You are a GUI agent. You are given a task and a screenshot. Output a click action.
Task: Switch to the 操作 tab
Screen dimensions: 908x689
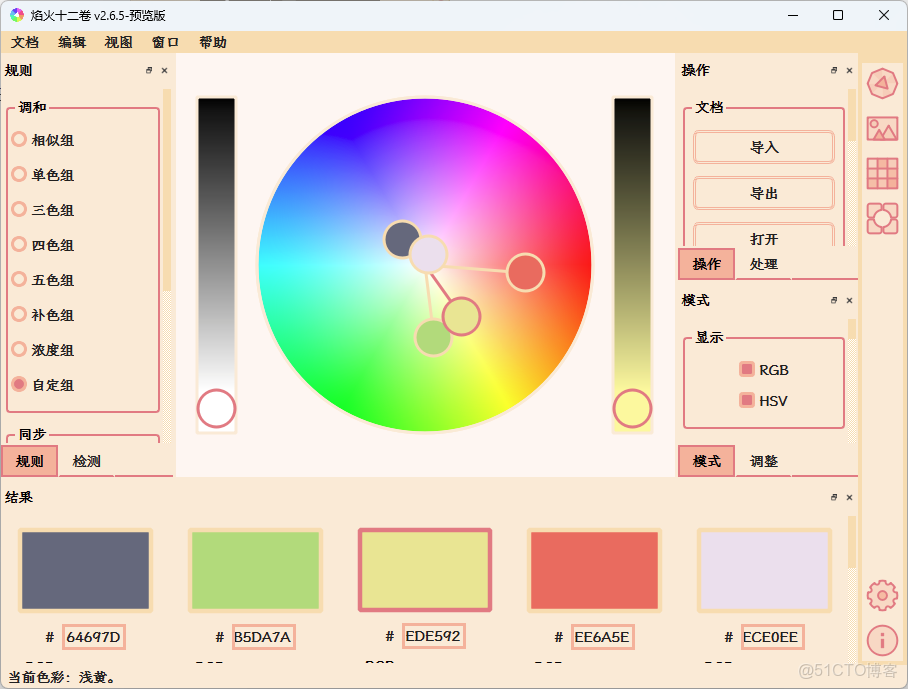click(x=706, y=264)
